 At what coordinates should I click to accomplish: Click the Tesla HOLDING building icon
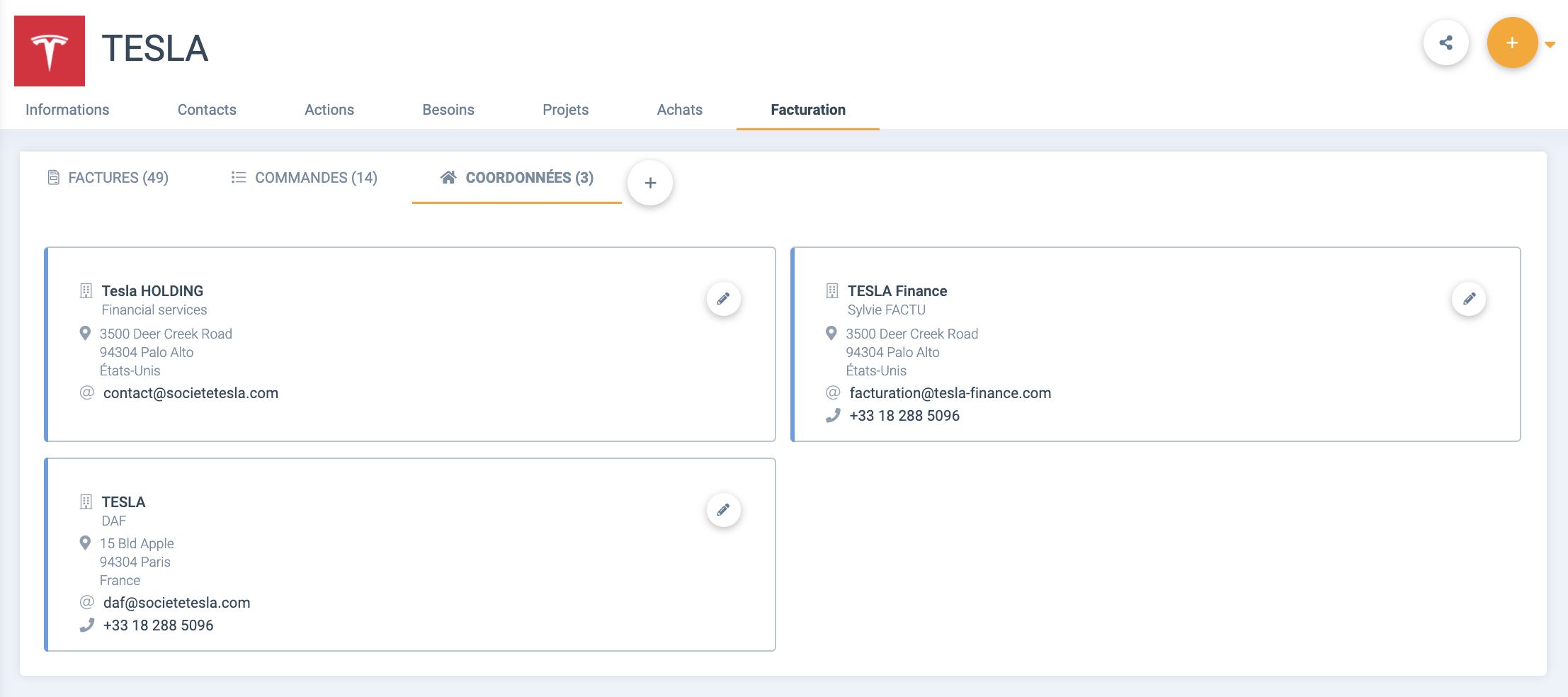(86, 290)
